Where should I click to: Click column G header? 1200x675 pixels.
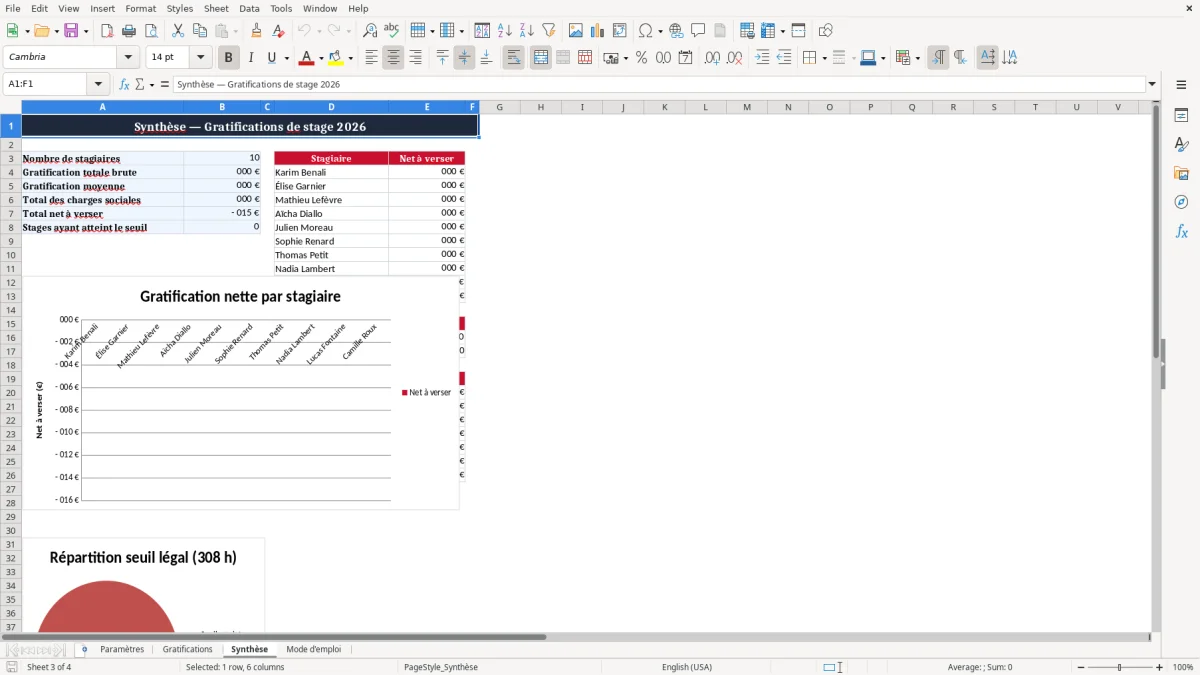(499, 107)
